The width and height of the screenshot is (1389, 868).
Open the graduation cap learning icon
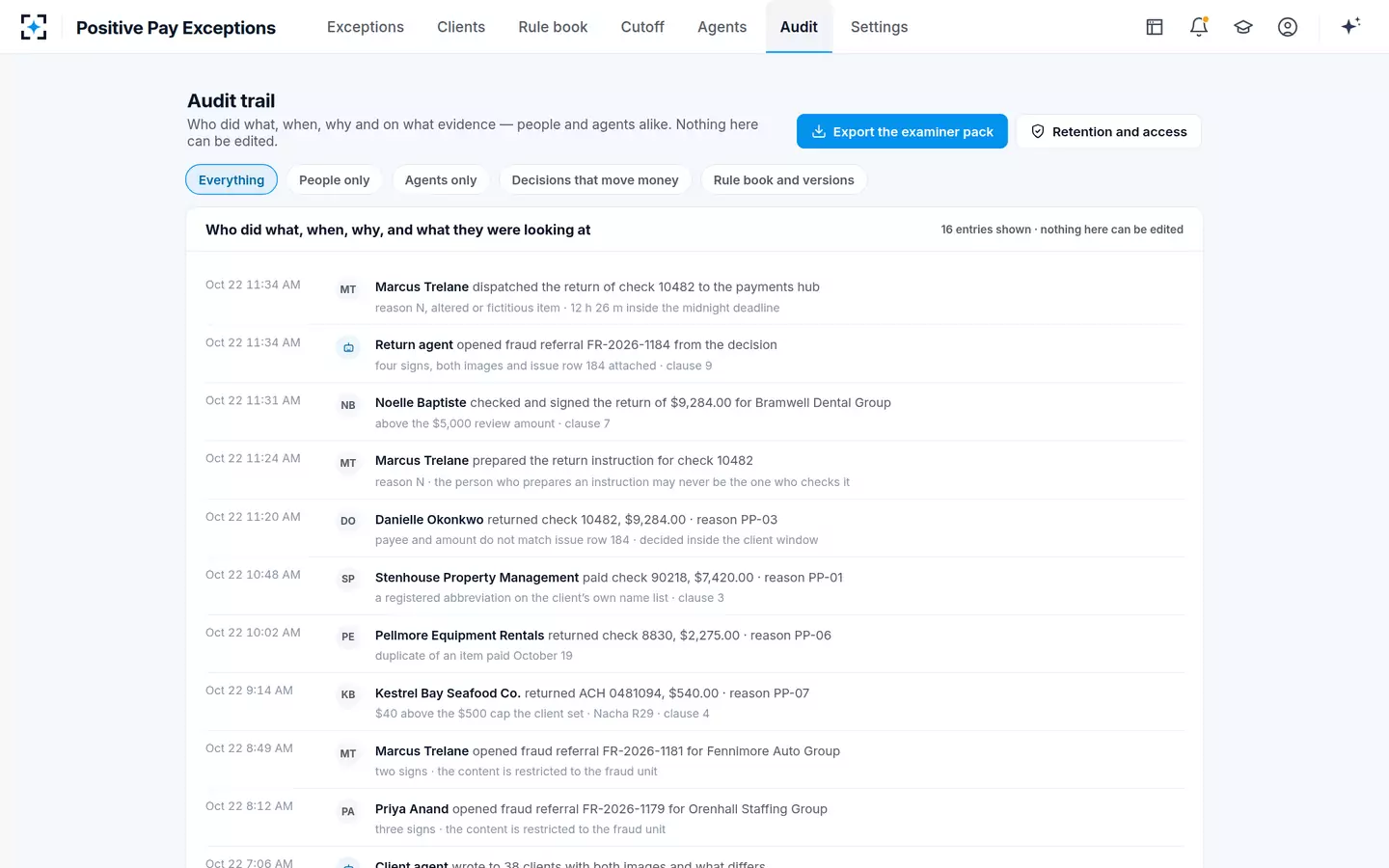point(1243,27)
